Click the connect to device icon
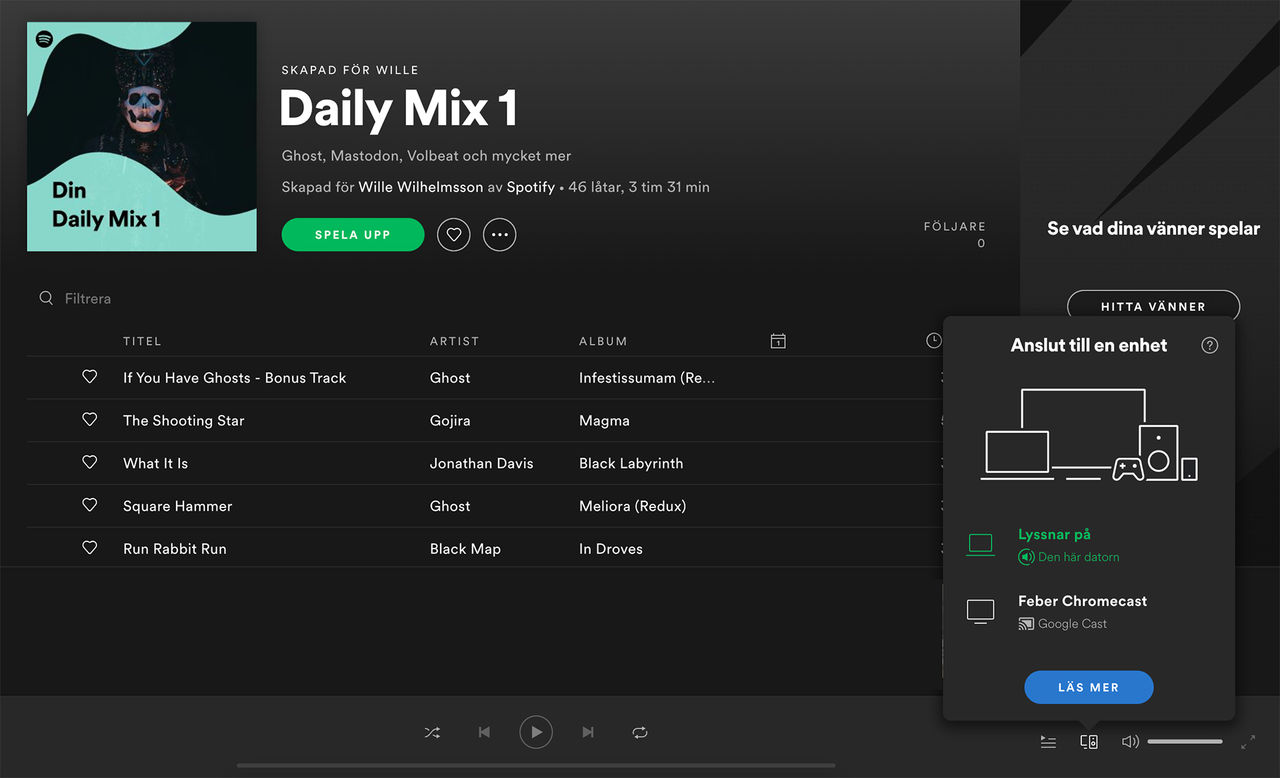The height and width of the screenshot is (778, 1280). tap(1089, 742)
